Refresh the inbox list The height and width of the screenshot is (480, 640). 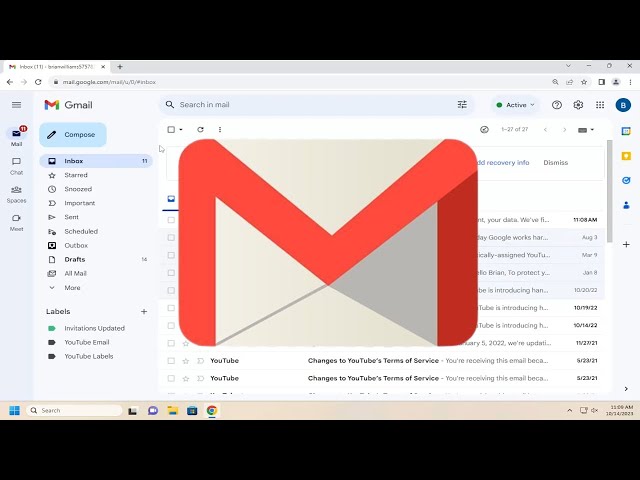click(x=200, y=129)
